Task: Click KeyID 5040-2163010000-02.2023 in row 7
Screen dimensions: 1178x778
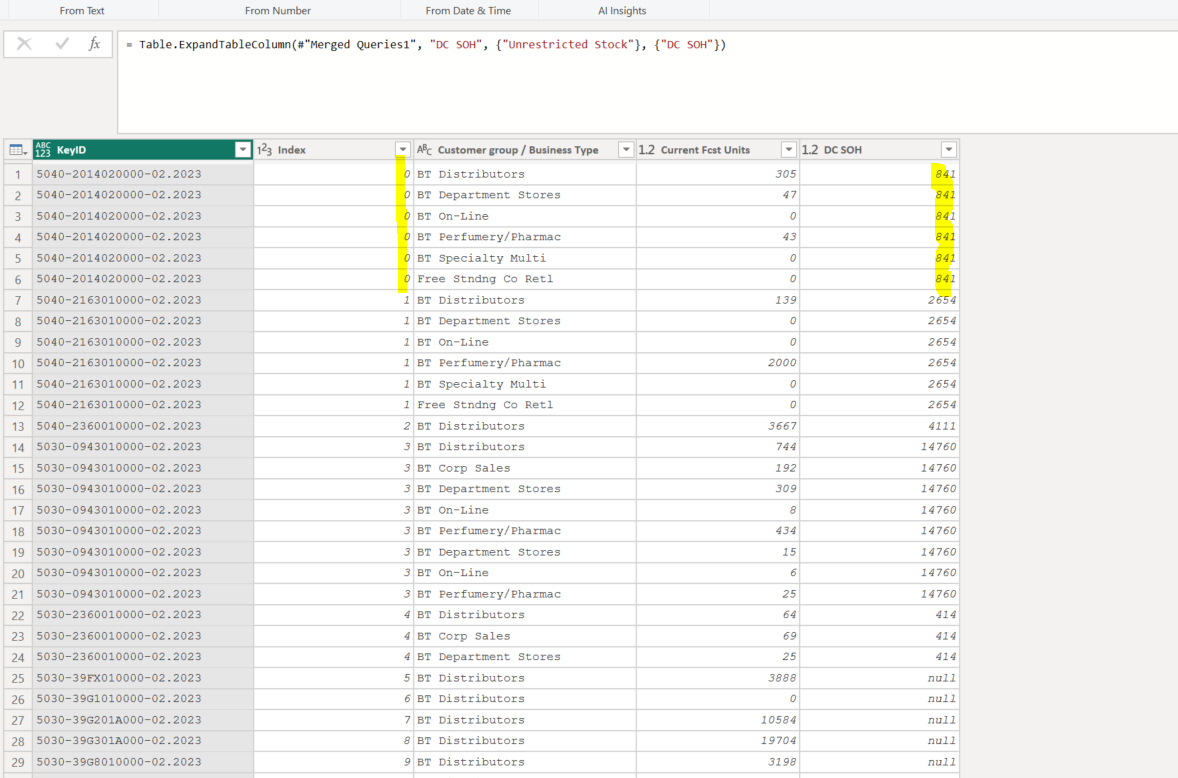Action: coord(143,300)
